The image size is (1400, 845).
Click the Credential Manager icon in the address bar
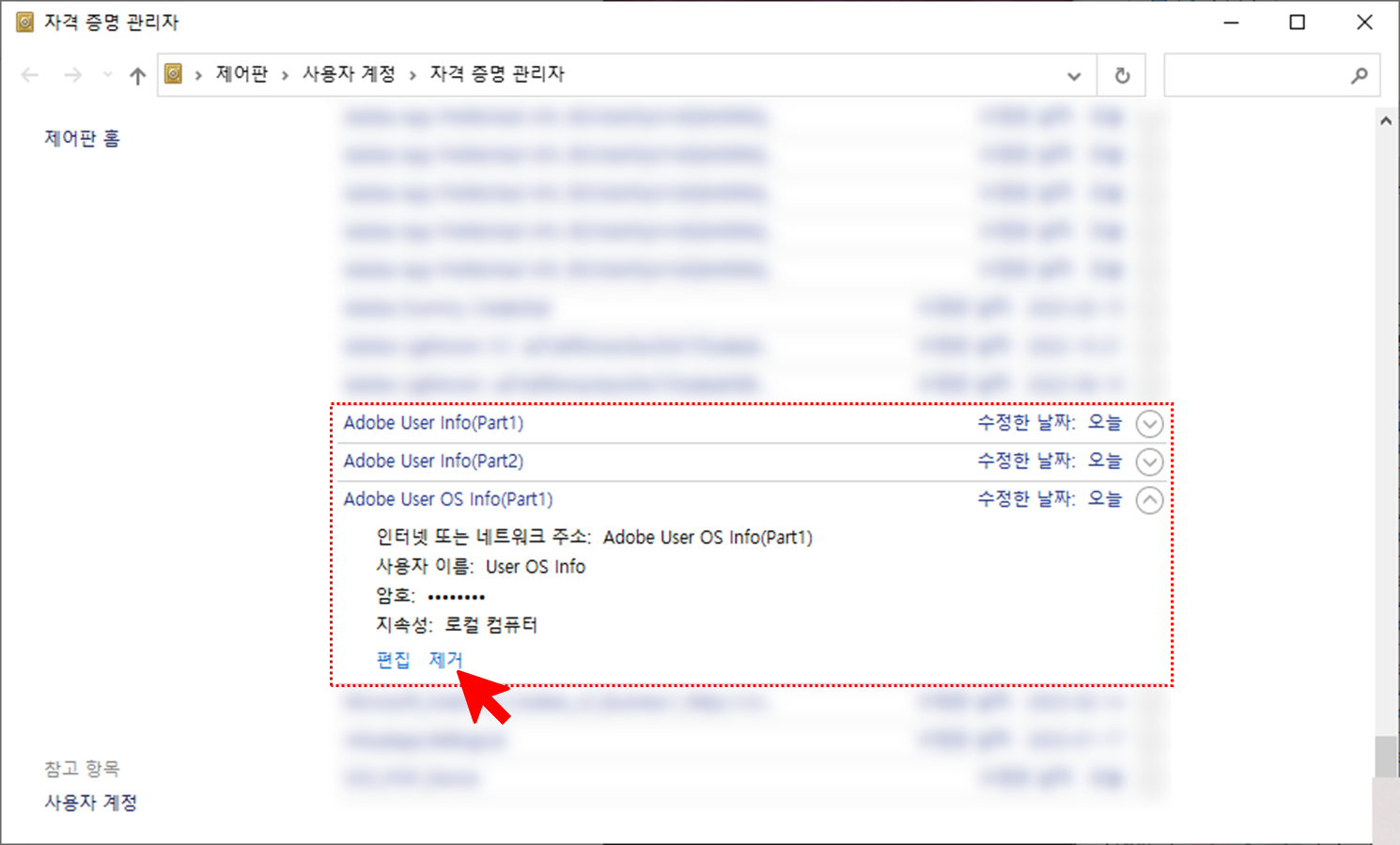[x=173, y=73]
